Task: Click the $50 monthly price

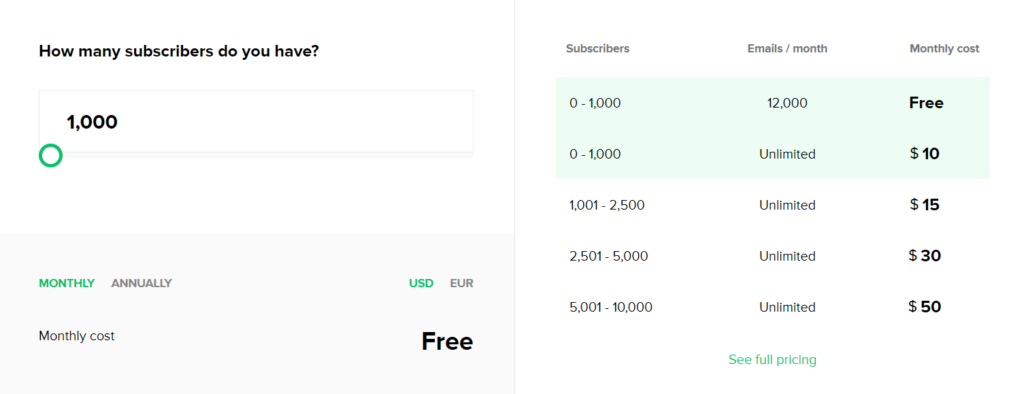Action: 925,306
